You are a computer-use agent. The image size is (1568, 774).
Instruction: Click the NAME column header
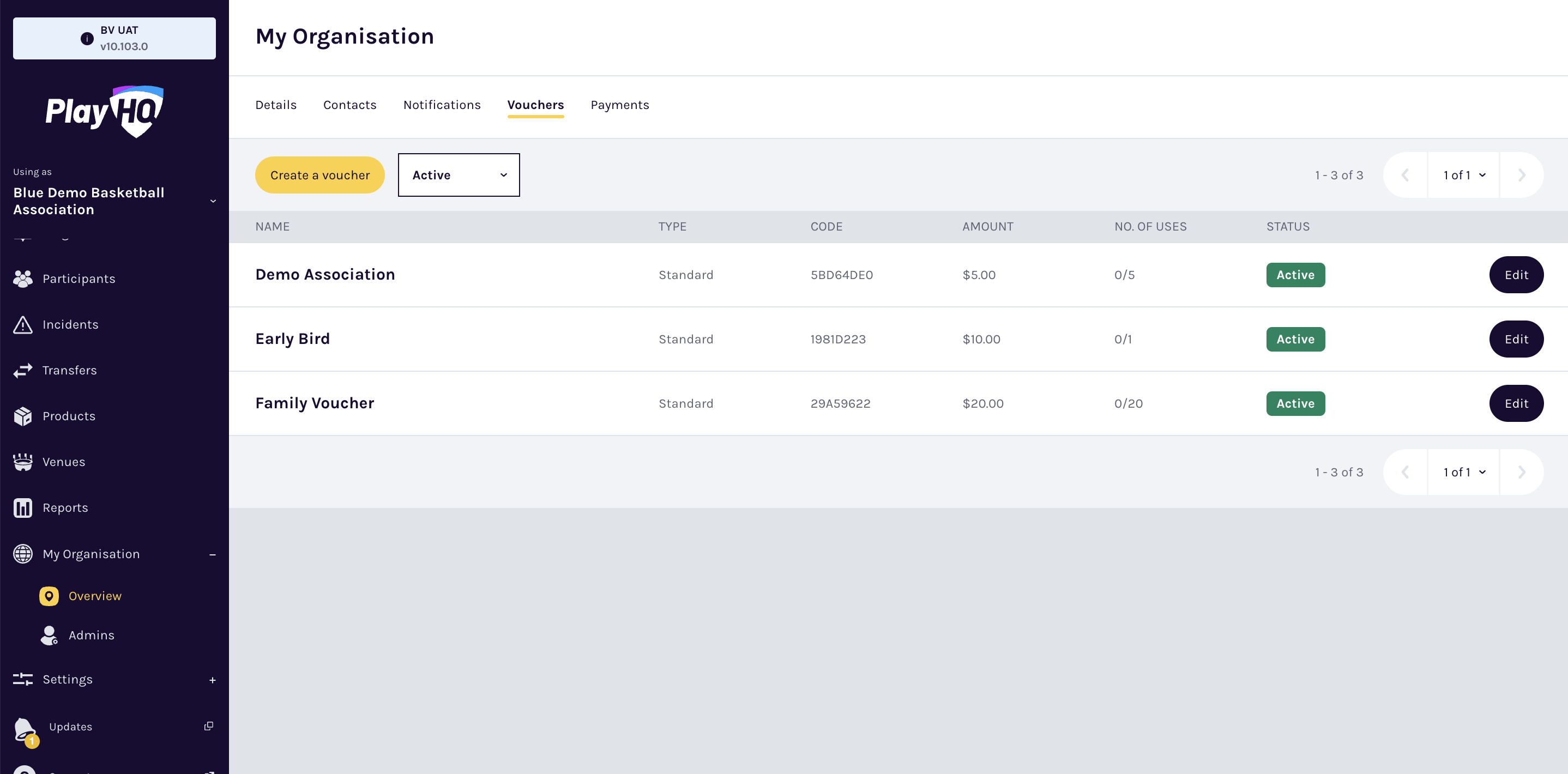point(273,226)
